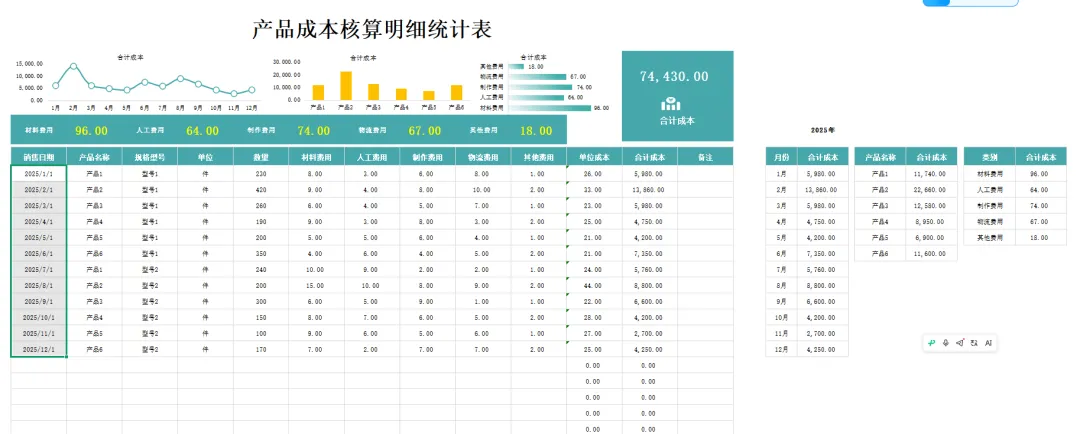Click the paper-plane send icon in floating toolbar
The width and height of the screenshot is (1080, 434).
[960, 342]
